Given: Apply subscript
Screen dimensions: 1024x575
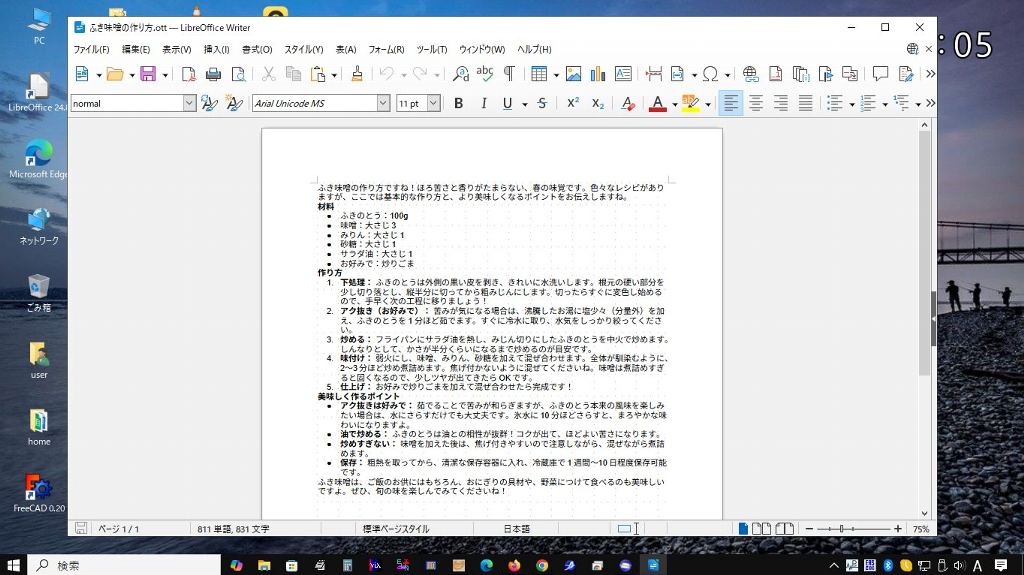Looking at the screenshot, I should 598,103.
